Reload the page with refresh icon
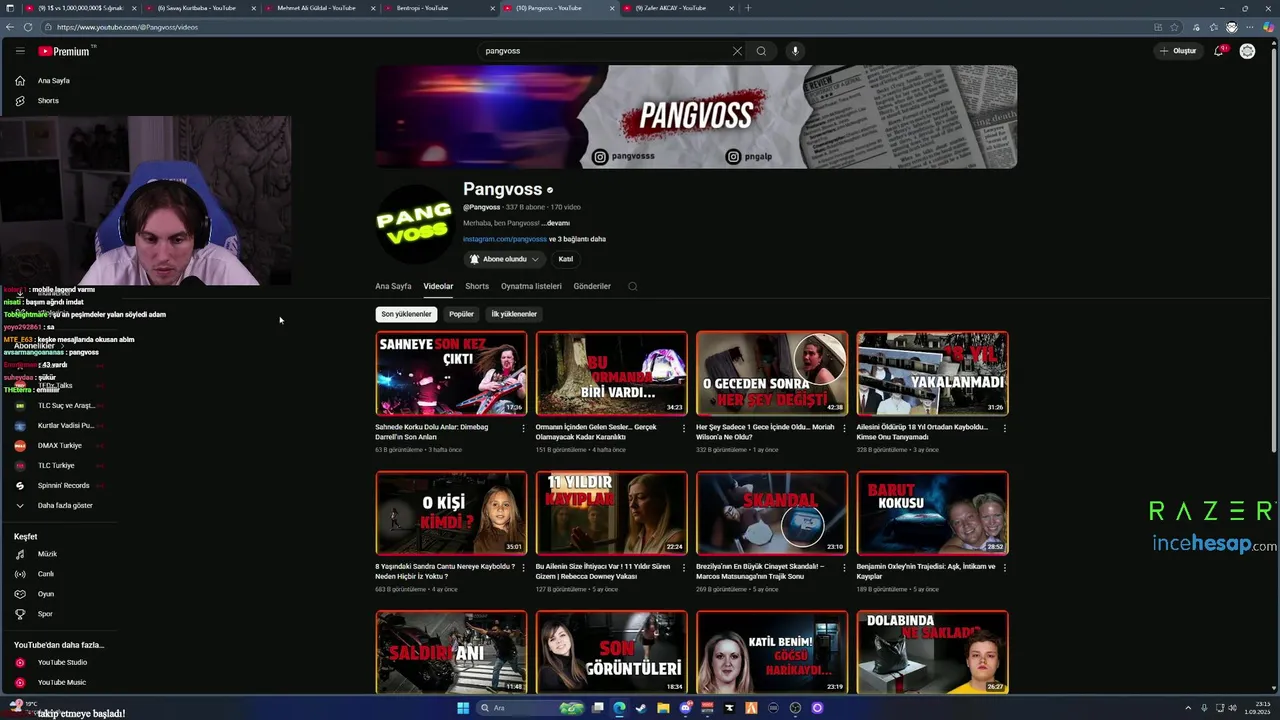 (x=27, y=27)
